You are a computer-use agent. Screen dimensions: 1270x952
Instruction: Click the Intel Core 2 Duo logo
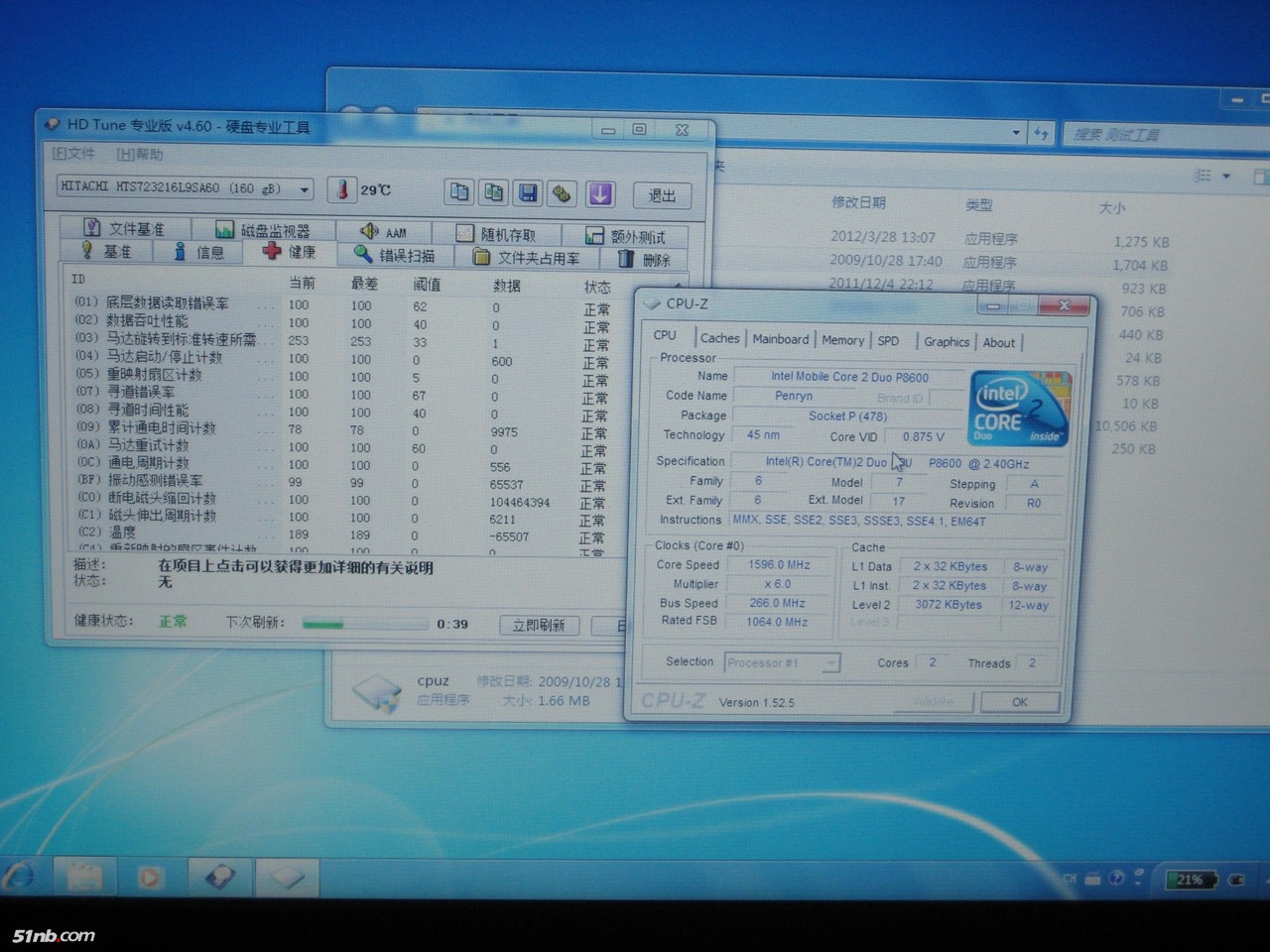tap(1020, 408)
